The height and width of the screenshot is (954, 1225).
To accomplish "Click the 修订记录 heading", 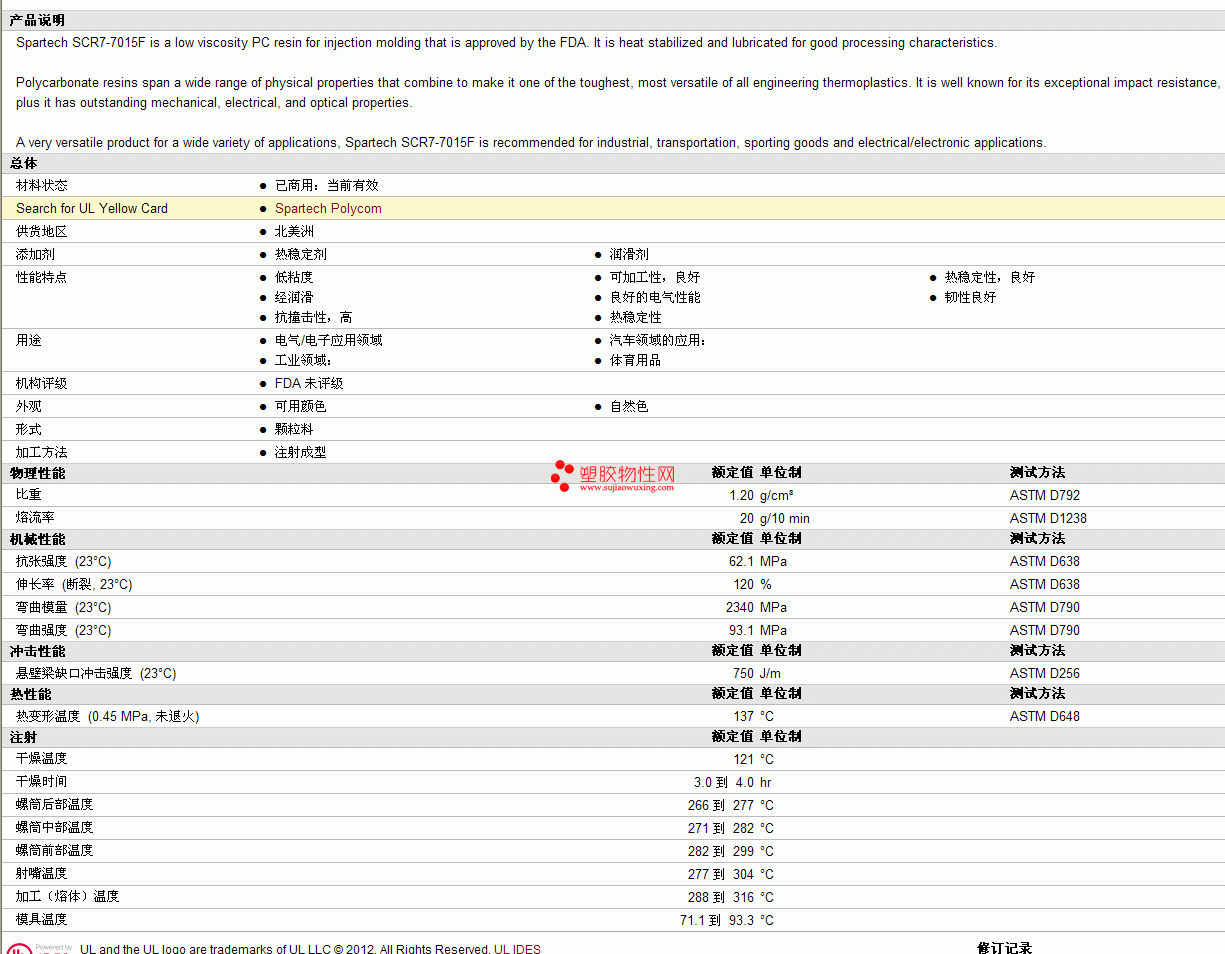I will 1004,948.
